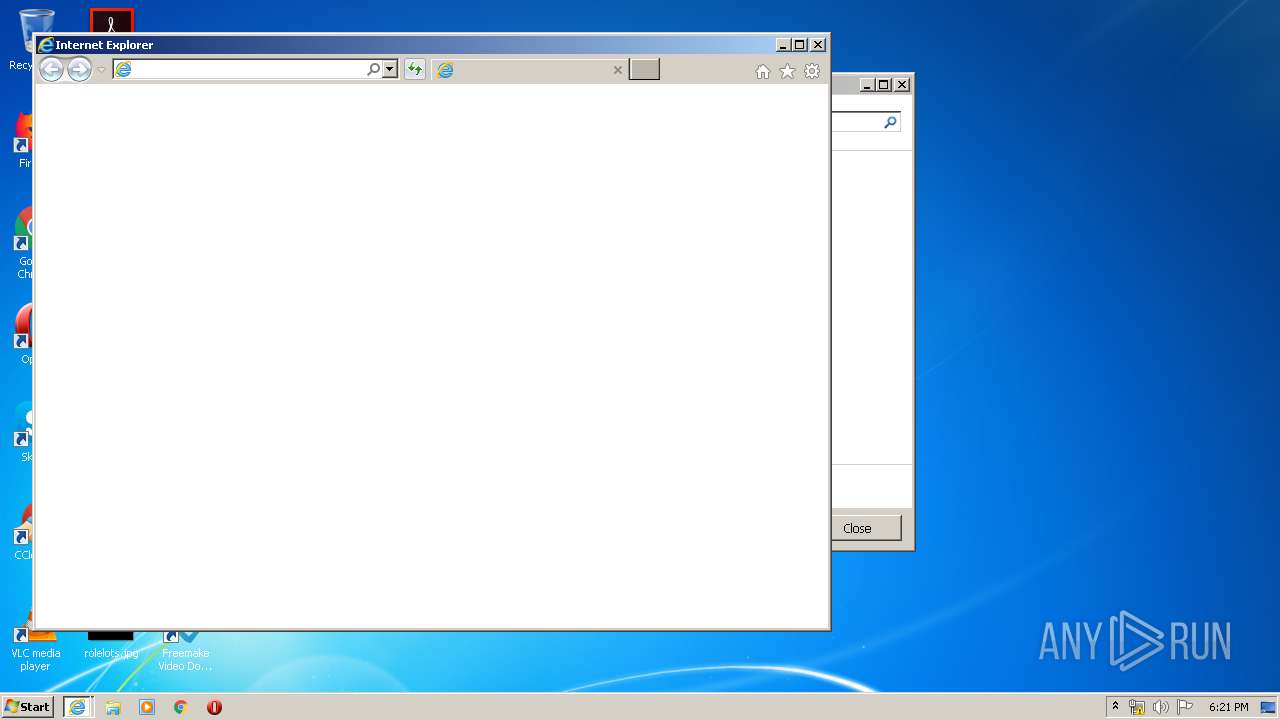
Task: Open the Home page icon
Action: [x=763, y=71]
